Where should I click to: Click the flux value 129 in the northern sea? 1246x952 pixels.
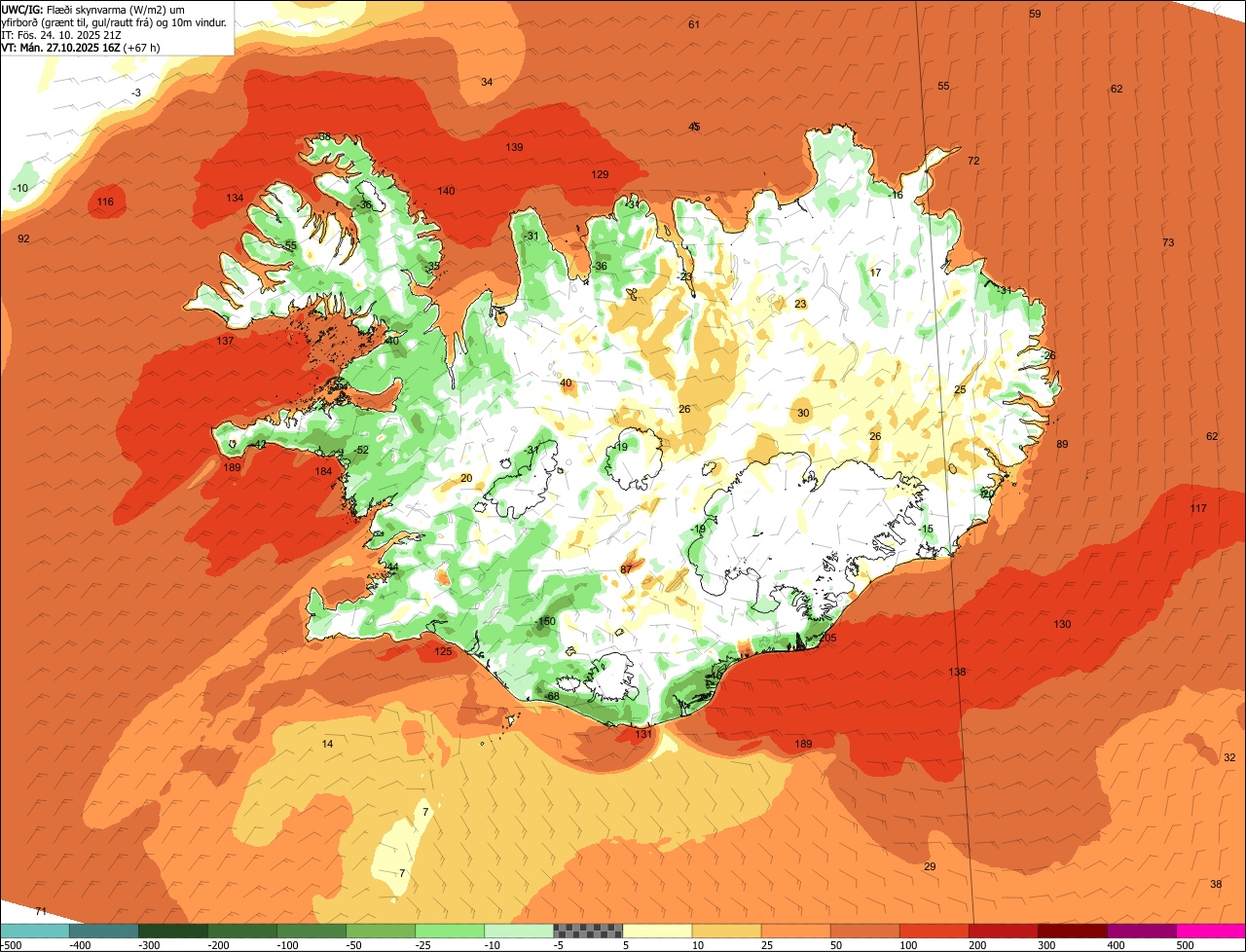[600, 174]
